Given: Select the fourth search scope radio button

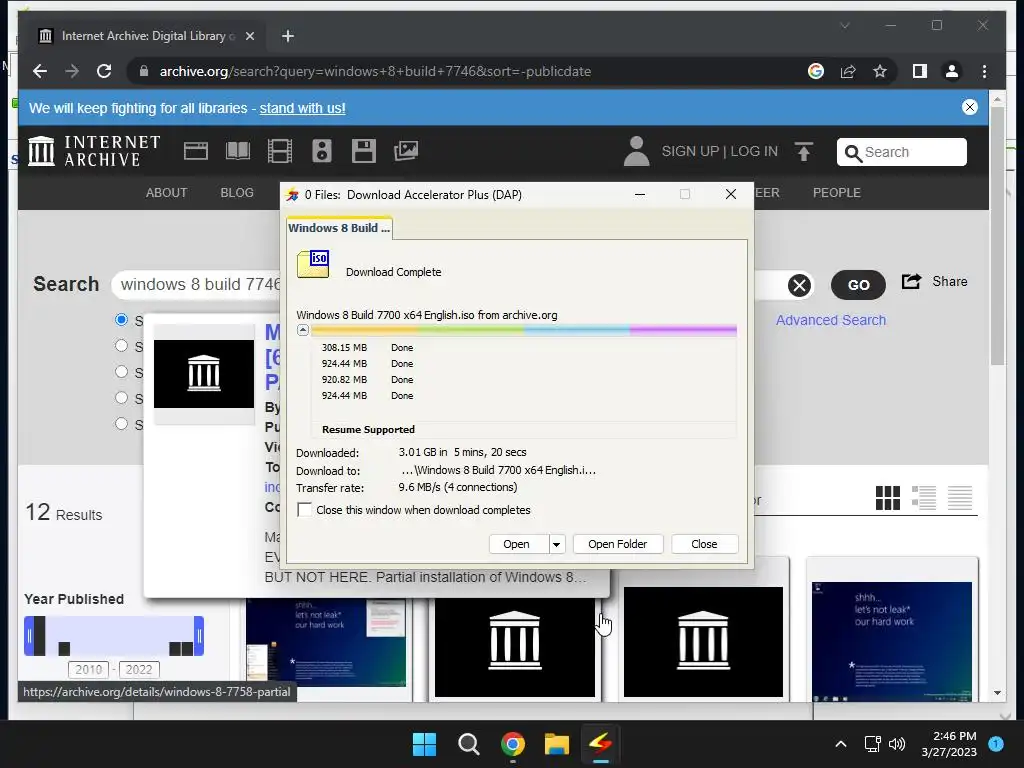Looking at the screenshot, I should pos(121,398).
